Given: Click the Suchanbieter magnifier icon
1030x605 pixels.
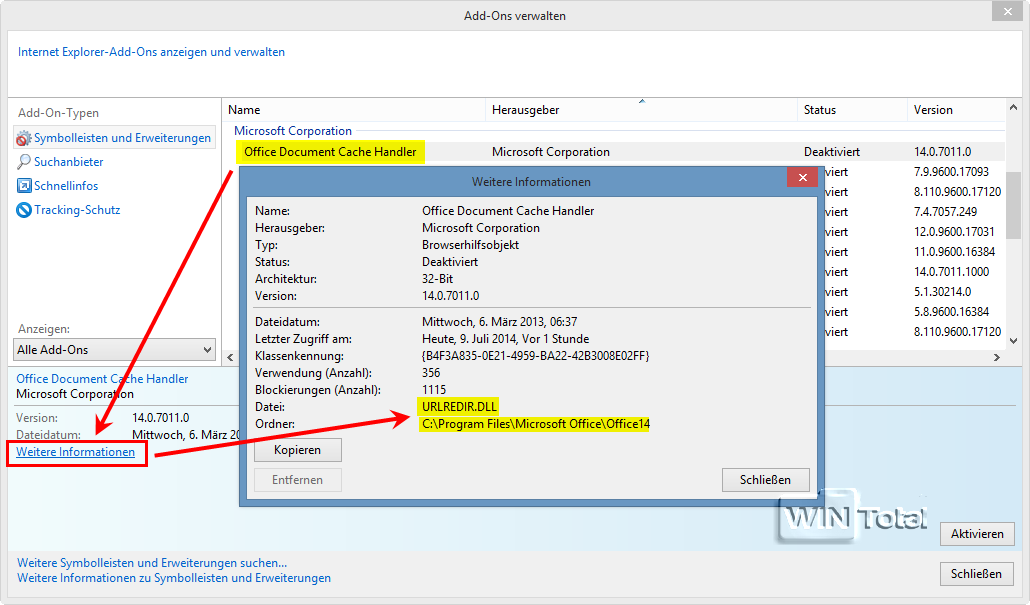Looking at the screenshot, I should click(x=24, y=162).
